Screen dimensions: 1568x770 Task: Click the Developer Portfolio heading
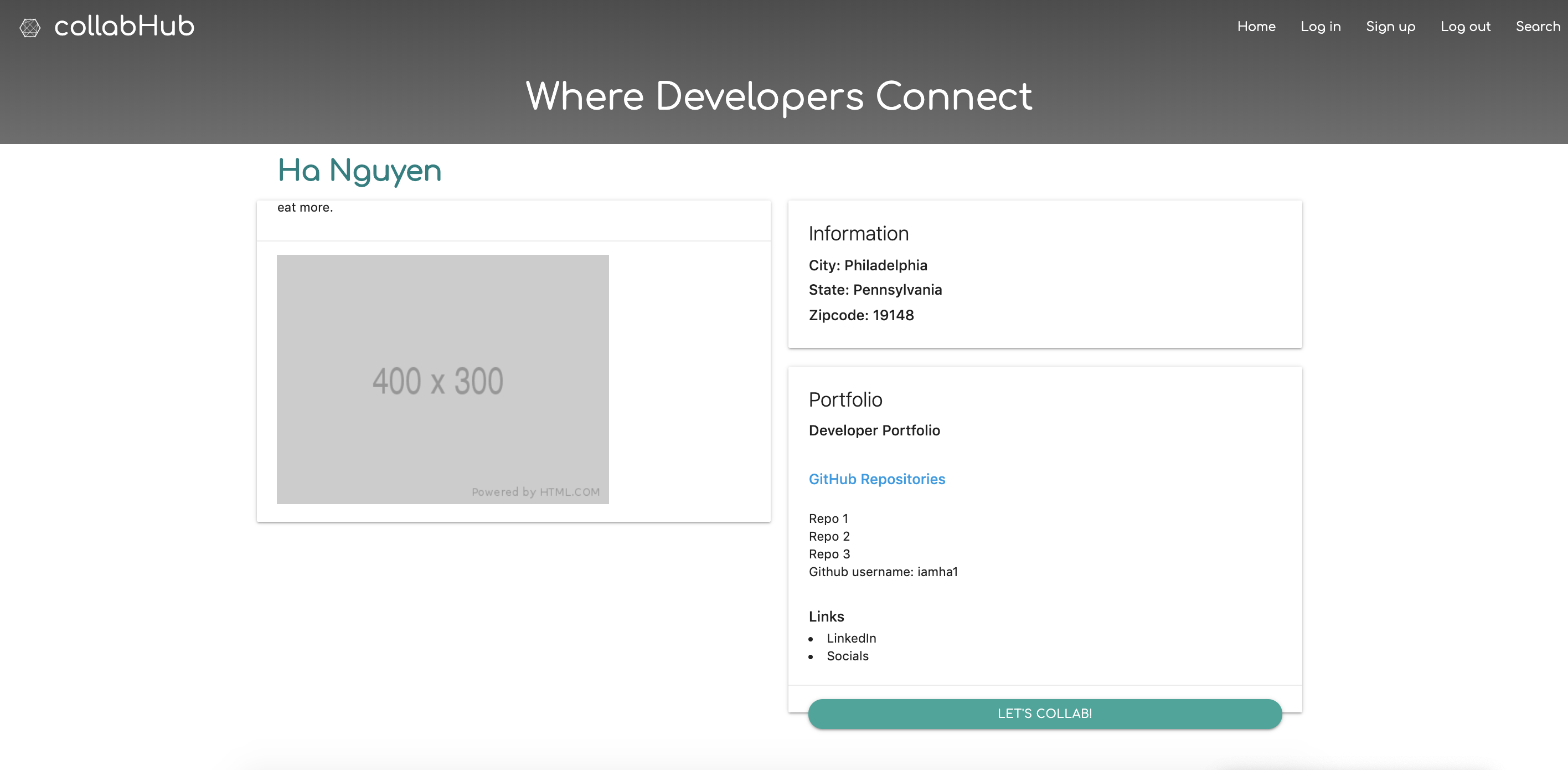click(874, 430)
